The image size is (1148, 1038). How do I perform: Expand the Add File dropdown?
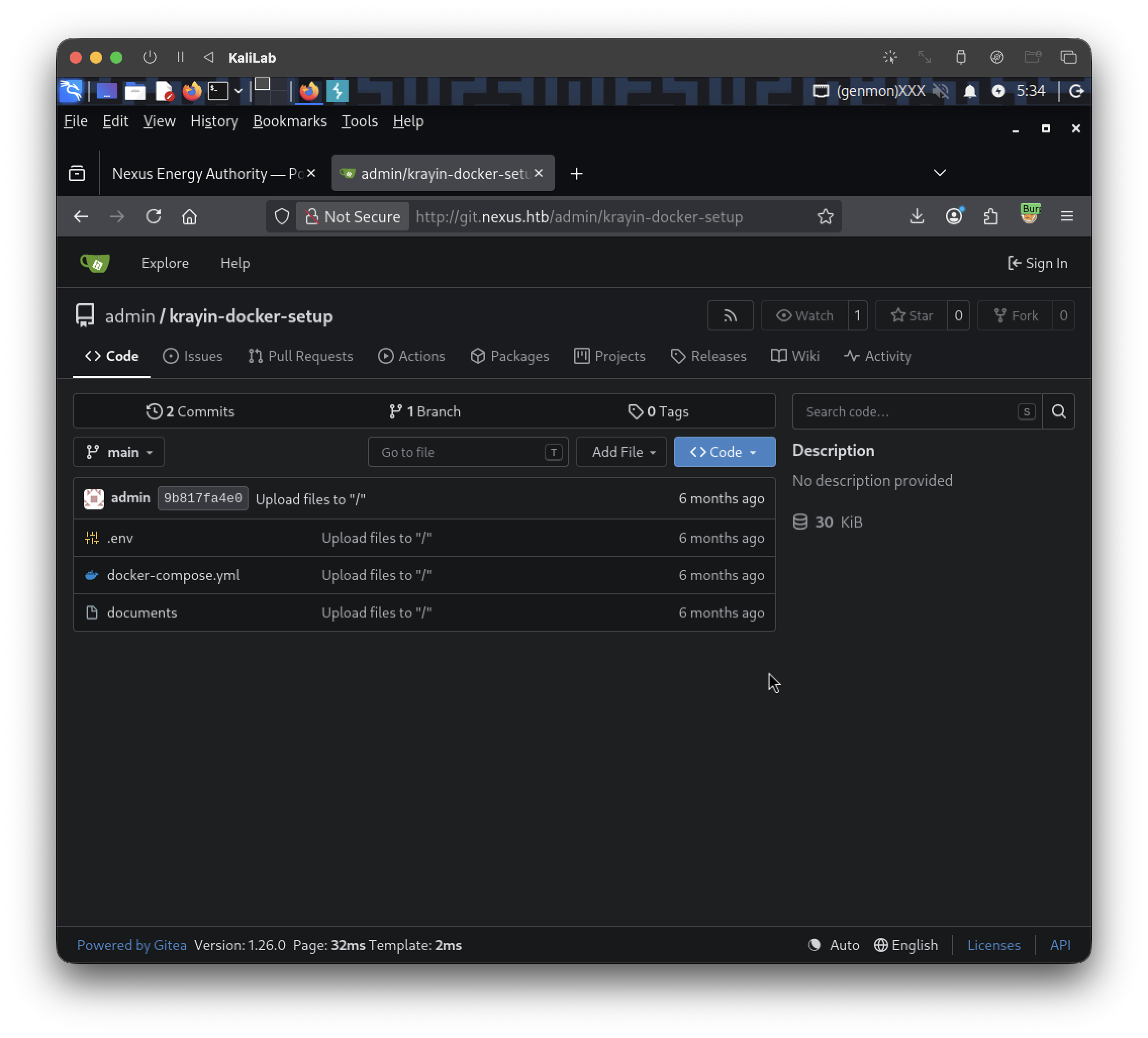click(x=621, y=452)
